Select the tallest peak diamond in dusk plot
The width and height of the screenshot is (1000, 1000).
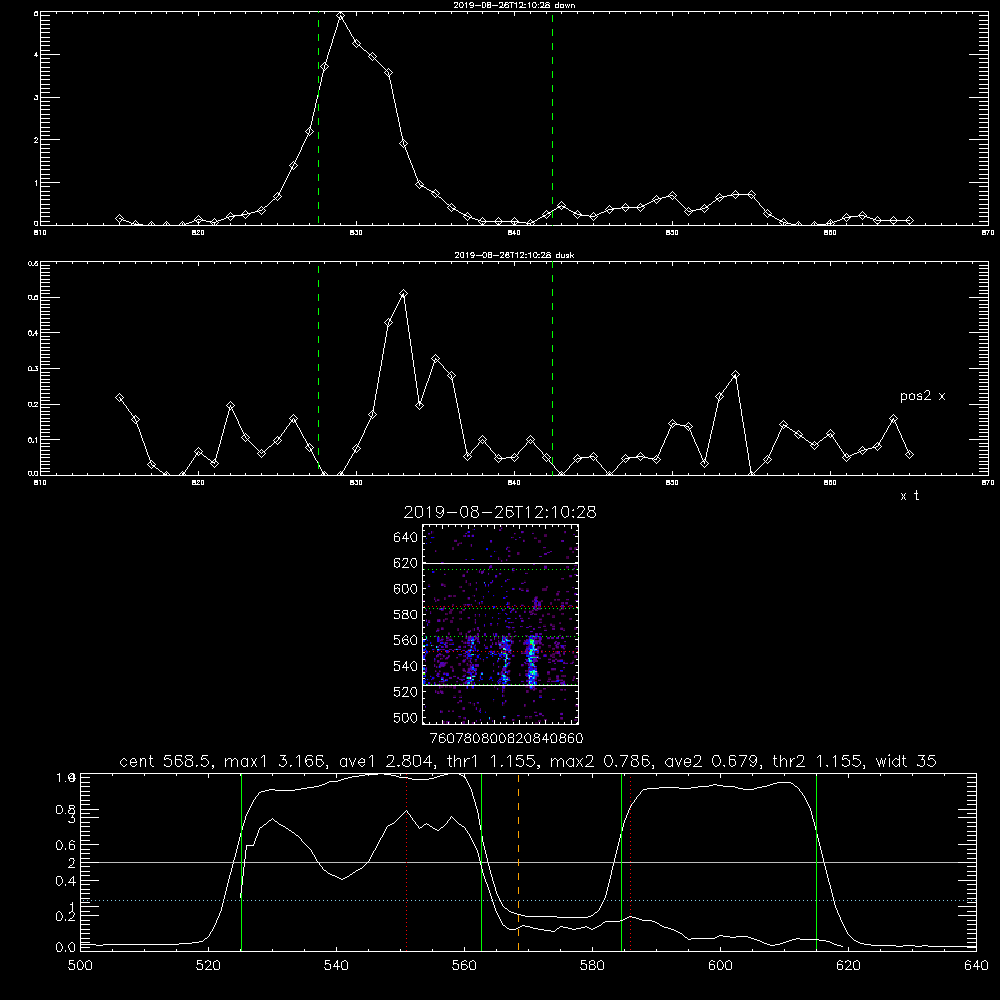click(403, 294)
